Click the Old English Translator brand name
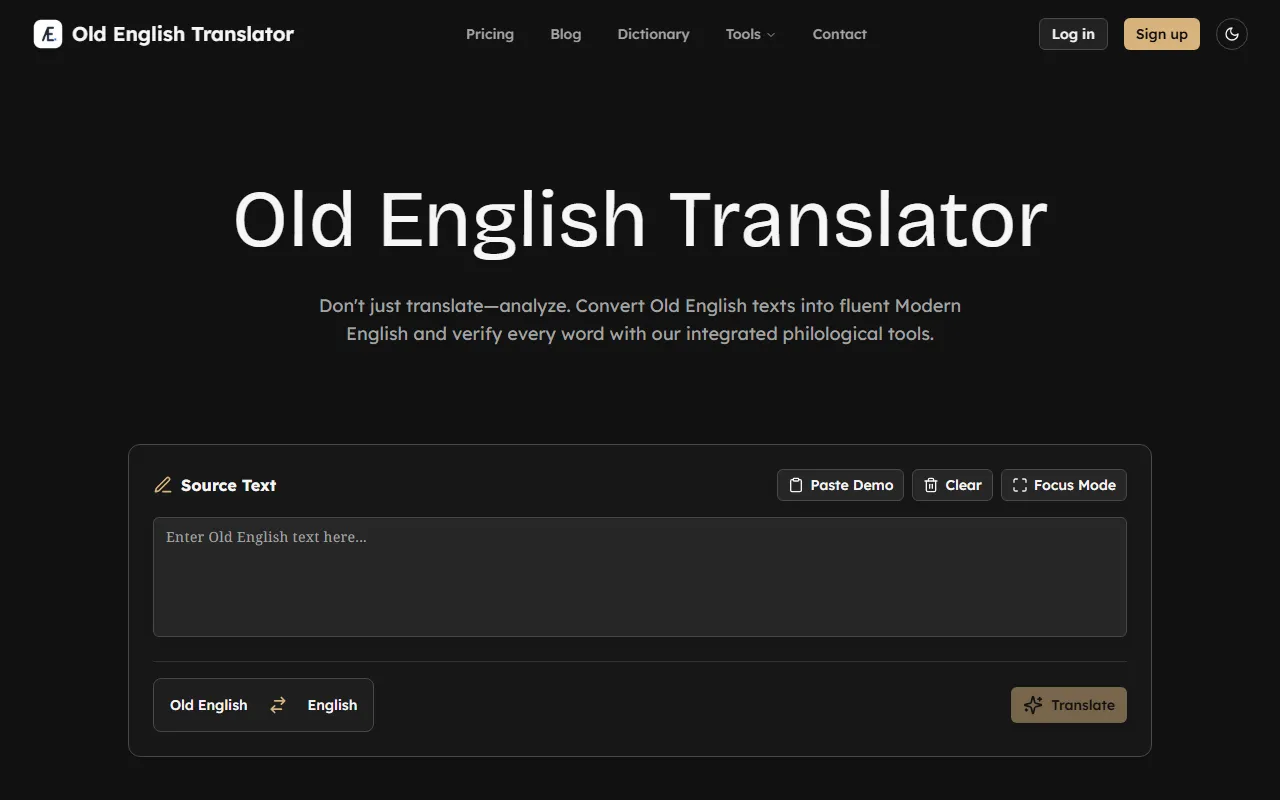The height and width of the screenshot is (800, 1280). tap(183, 34)
